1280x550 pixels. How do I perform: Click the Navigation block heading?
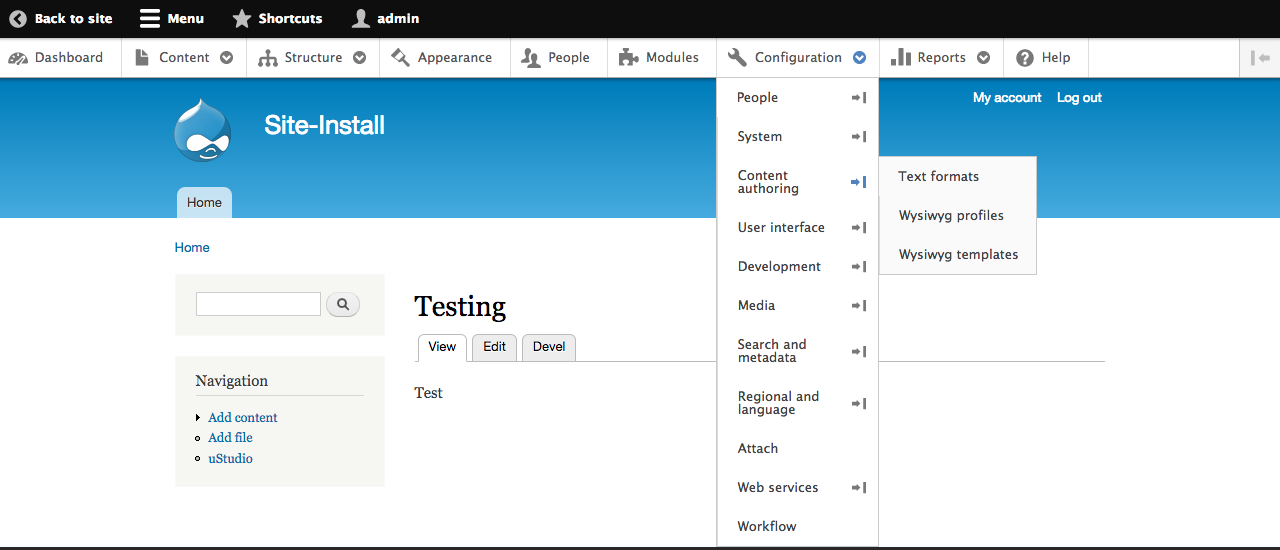[232, 381]
